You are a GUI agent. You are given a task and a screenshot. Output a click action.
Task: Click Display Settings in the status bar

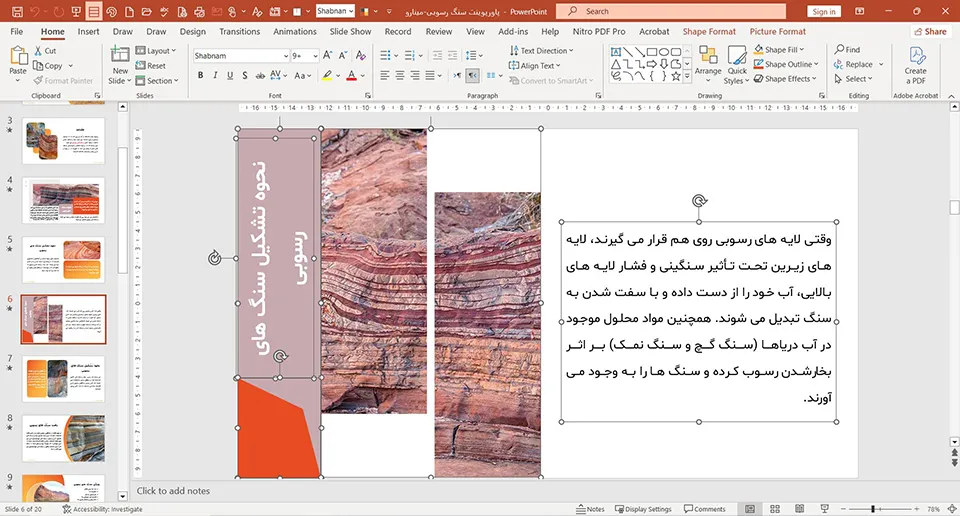point(643,509)
